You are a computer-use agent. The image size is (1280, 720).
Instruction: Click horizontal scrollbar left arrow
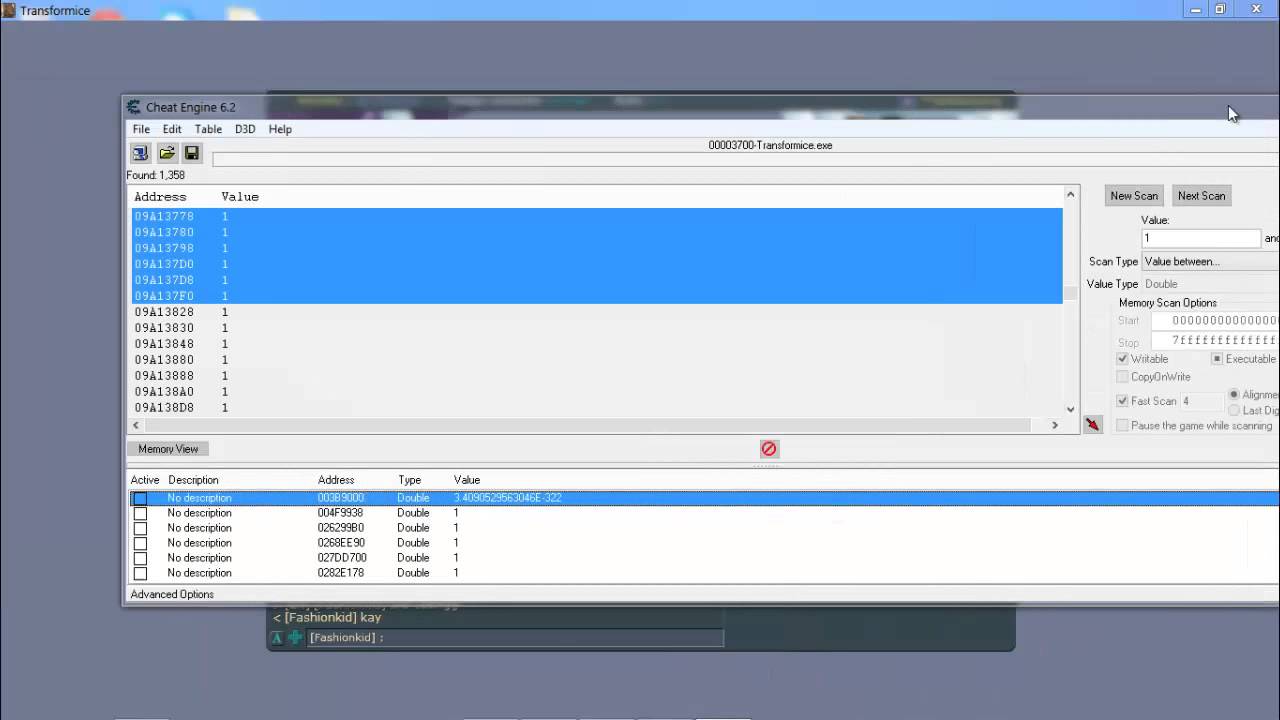[135, 425]
